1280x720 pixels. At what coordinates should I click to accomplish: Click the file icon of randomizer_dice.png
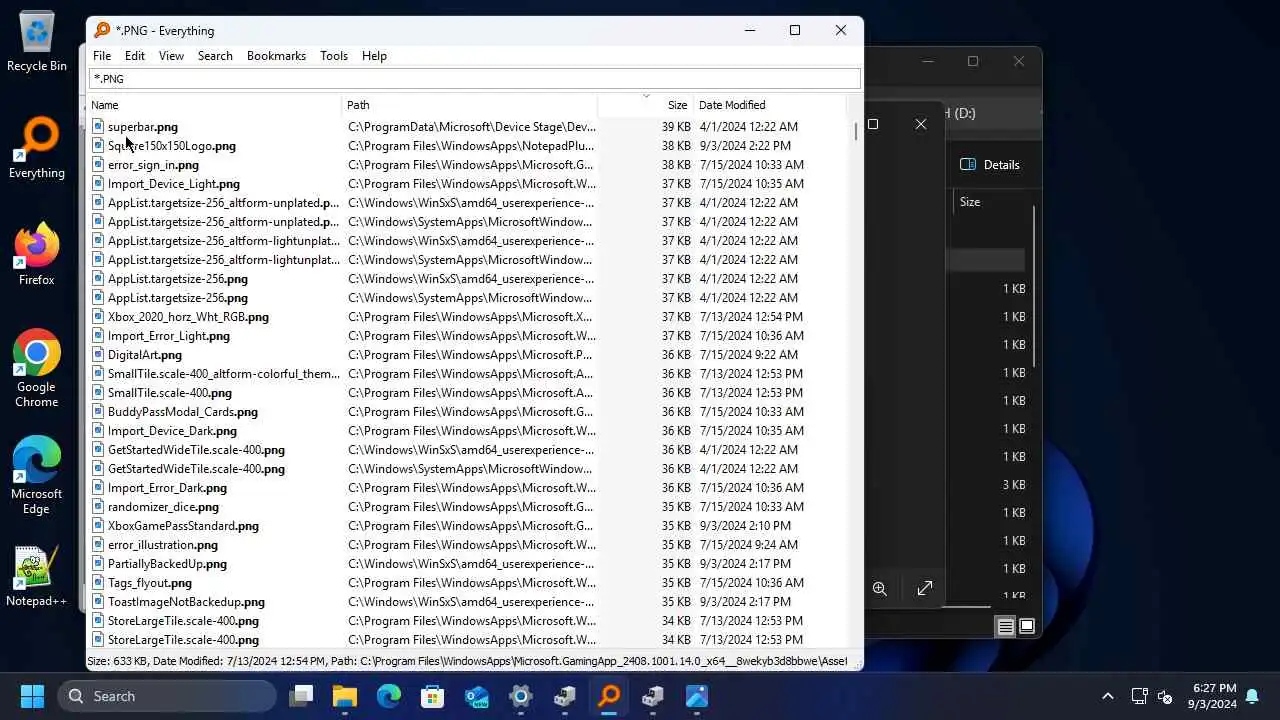click(x=98, y=506)
